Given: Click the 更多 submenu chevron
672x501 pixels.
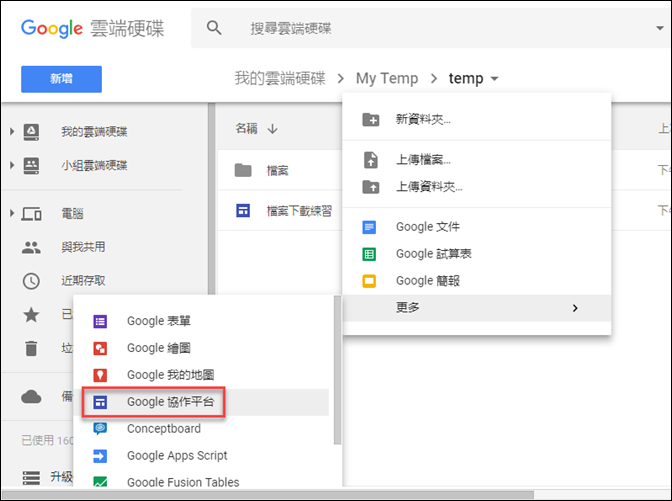Looking at the screenshot, I should 575,308.
